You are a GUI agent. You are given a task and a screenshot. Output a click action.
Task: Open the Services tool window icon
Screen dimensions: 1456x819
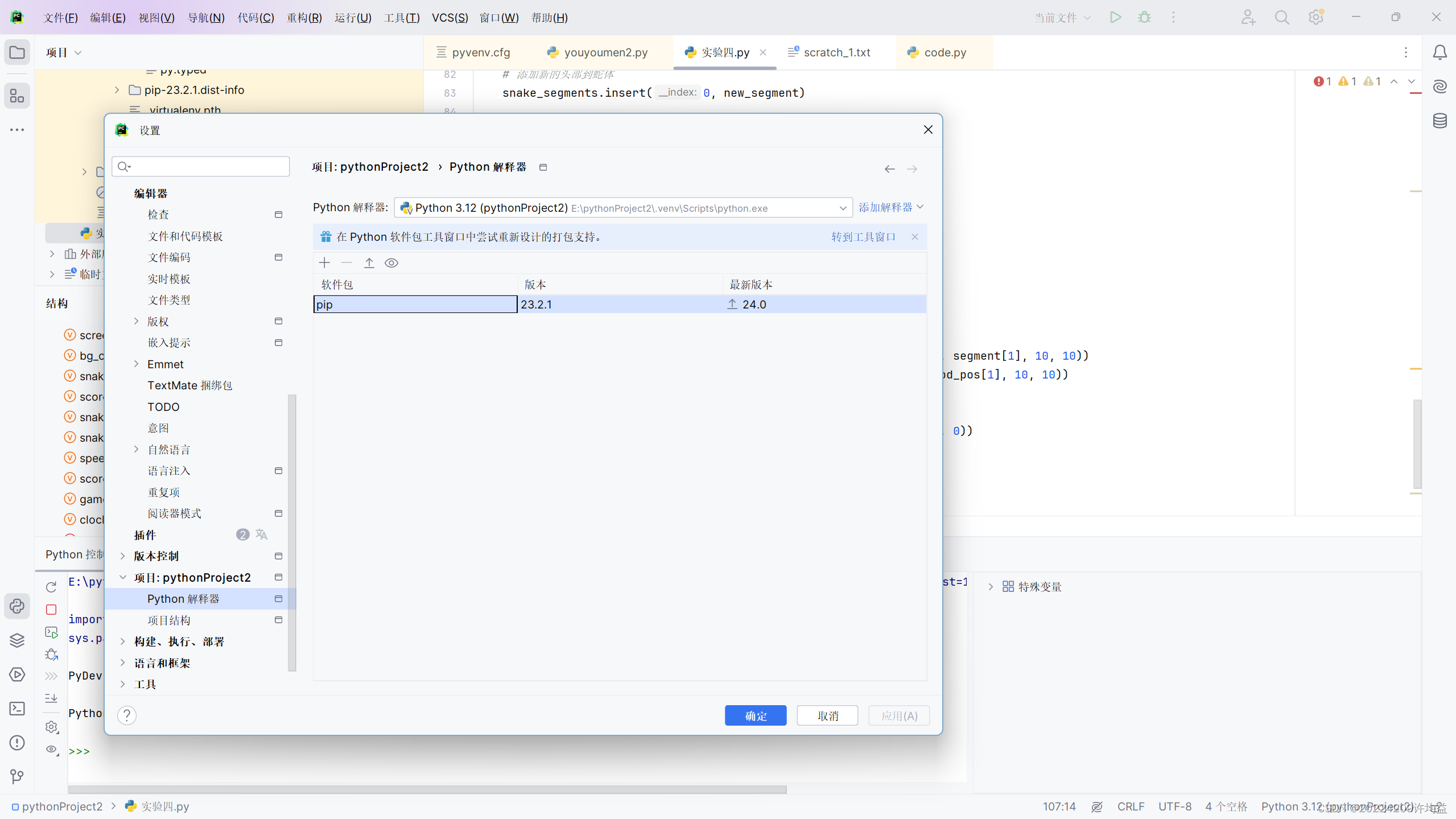(x=17, y=674)
